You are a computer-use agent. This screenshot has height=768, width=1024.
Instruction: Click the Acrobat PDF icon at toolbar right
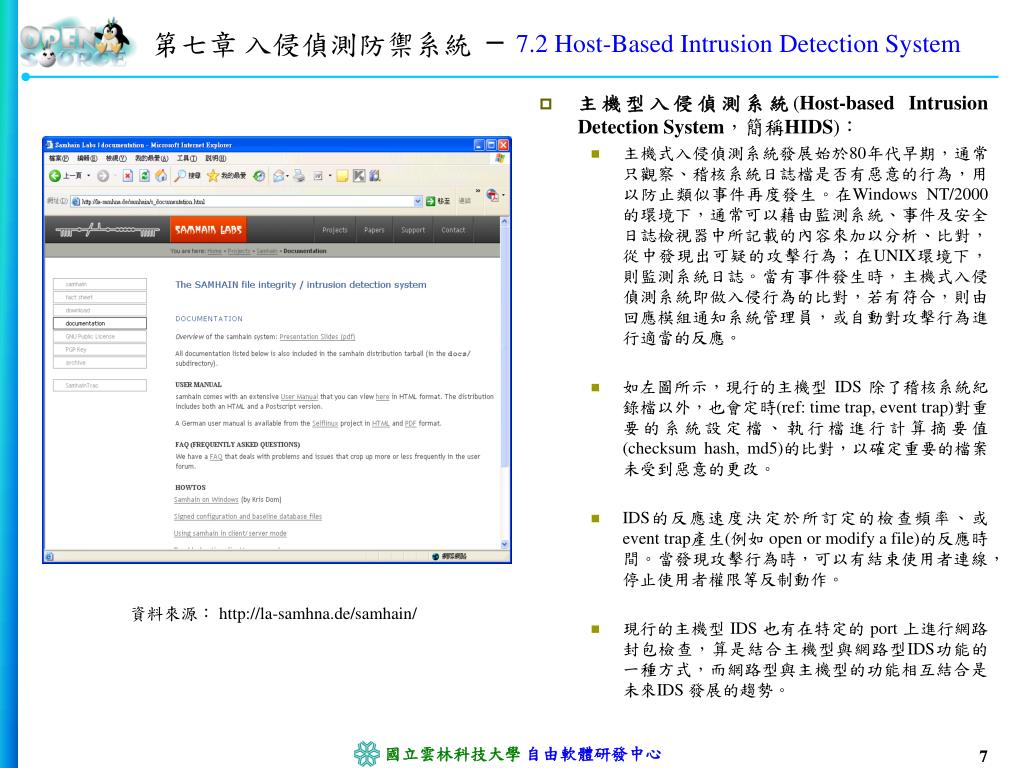click(x=492, y=195)
